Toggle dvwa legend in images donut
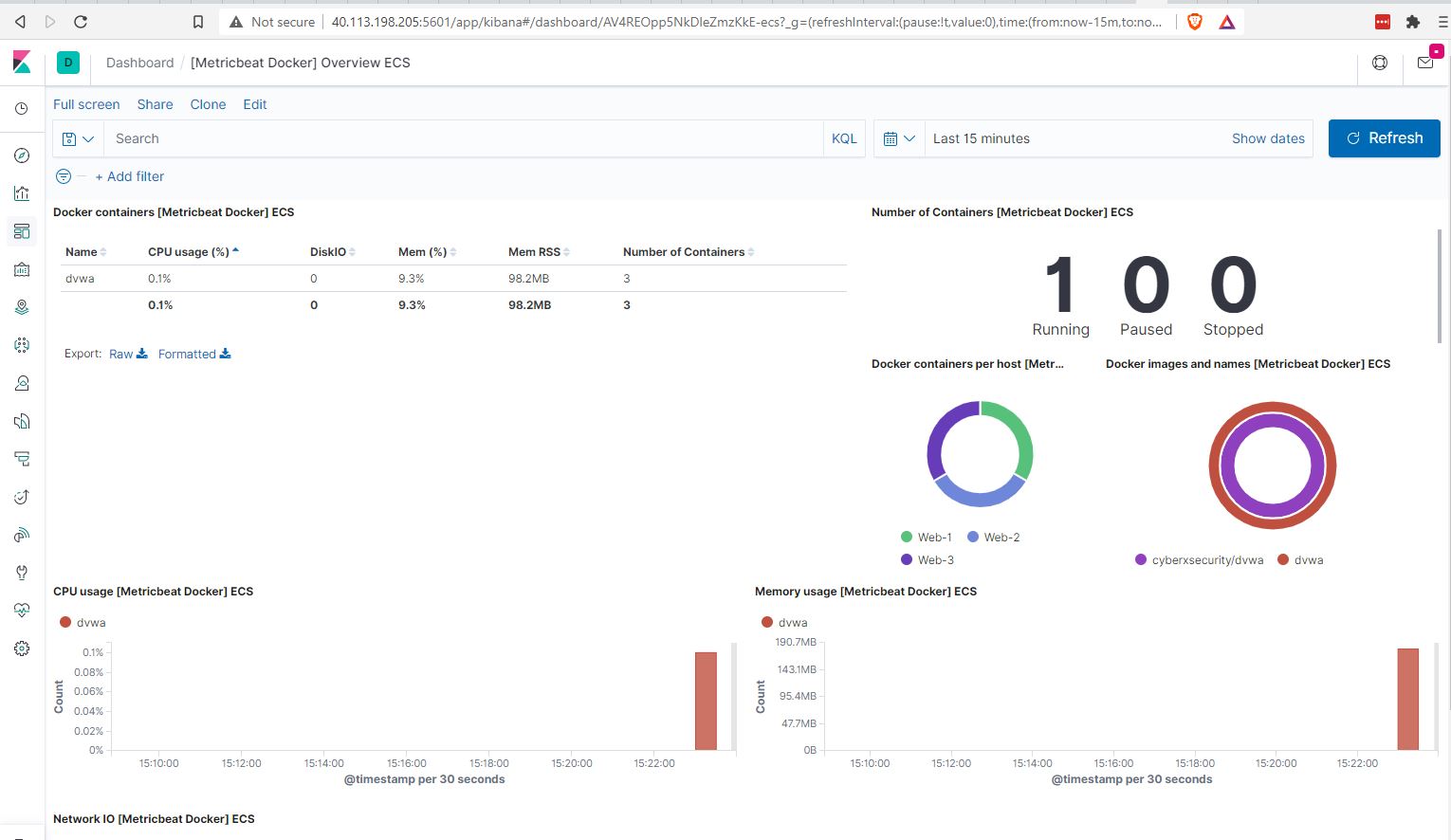This screenshot has width=1451, height=840. (x=1300, y=559)
